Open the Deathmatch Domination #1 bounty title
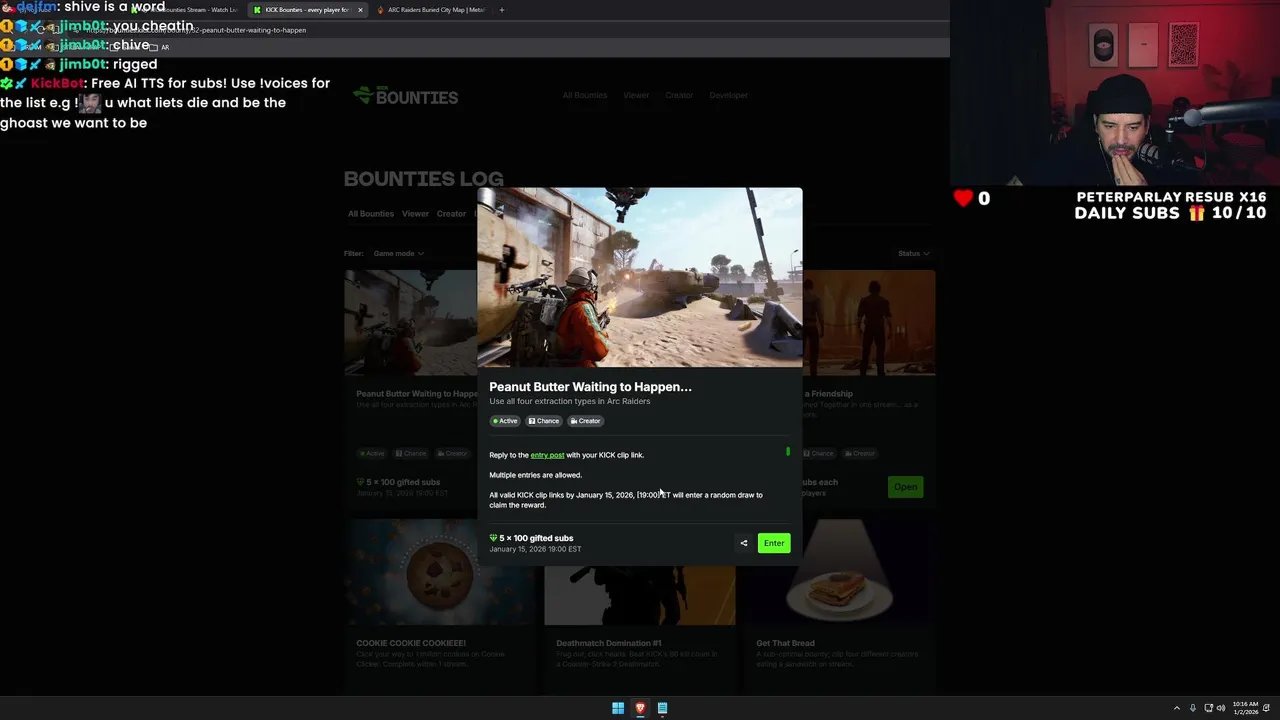Screen dimensions: 1280x720 (609, 643)
